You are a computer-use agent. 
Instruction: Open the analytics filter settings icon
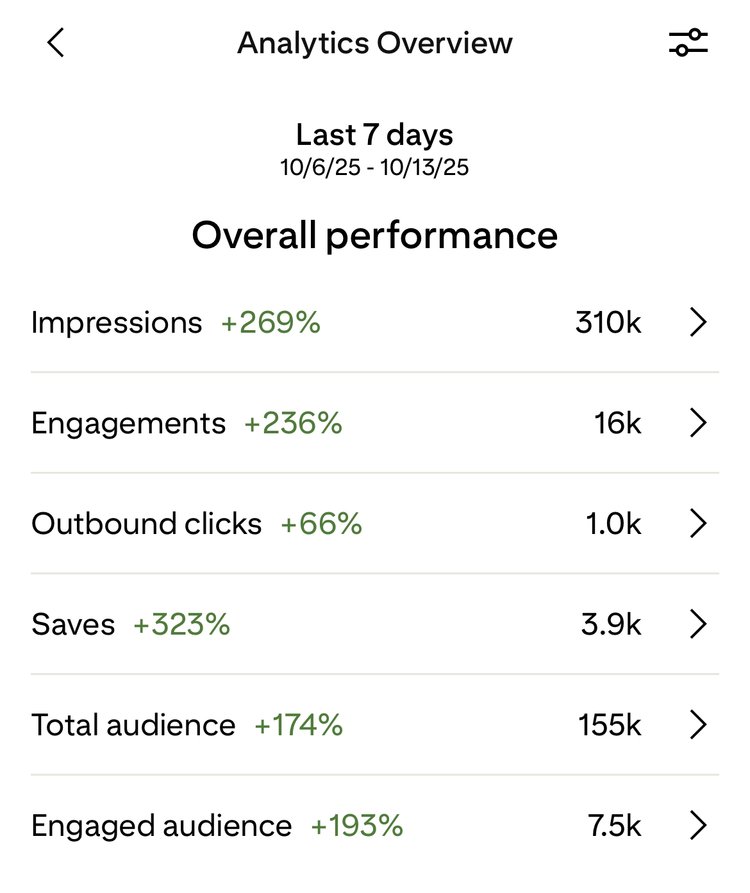(x=688, y=43)
